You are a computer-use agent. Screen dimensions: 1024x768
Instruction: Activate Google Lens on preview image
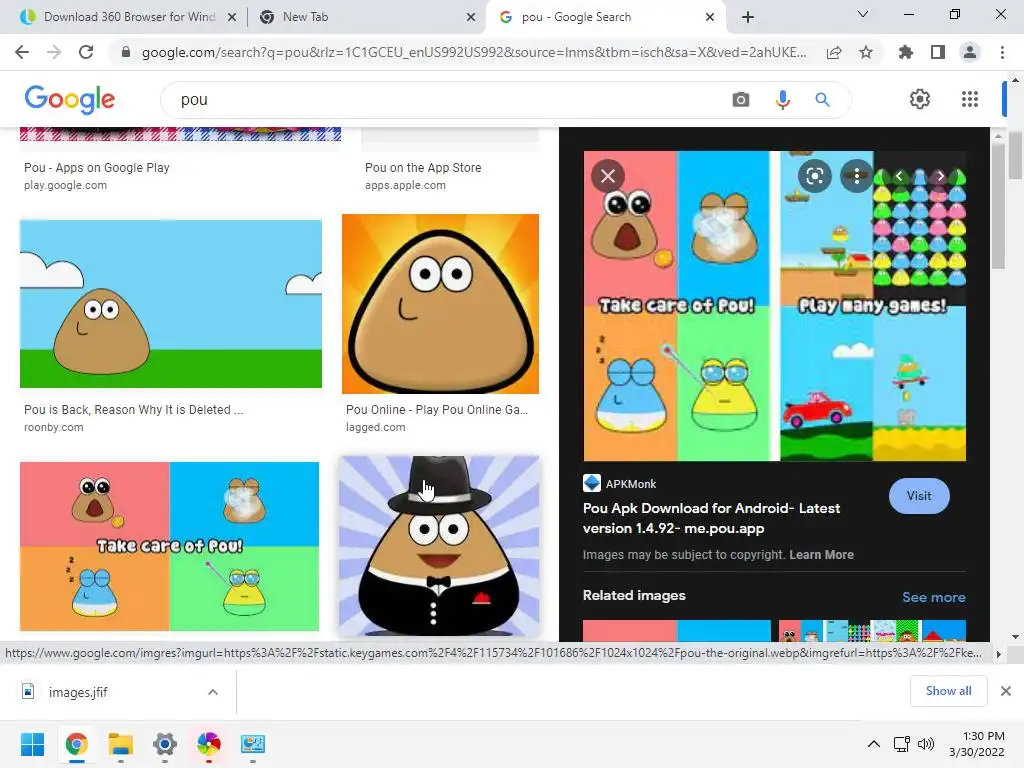click(814, 176)
